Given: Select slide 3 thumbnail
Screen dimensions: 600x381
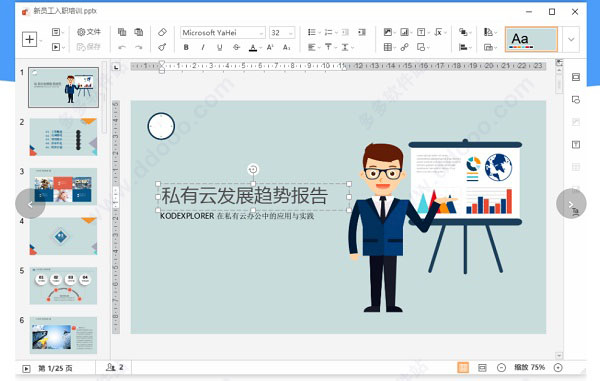Looking at the screenshot, I should (63, 185).
